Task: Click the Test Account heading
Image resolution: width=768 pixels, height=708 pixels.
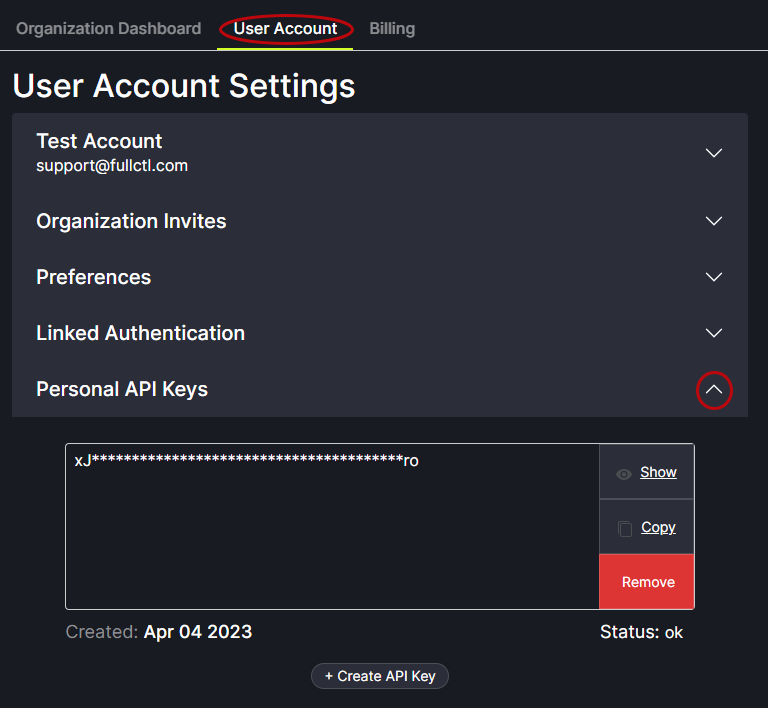Action: [99, 141]
